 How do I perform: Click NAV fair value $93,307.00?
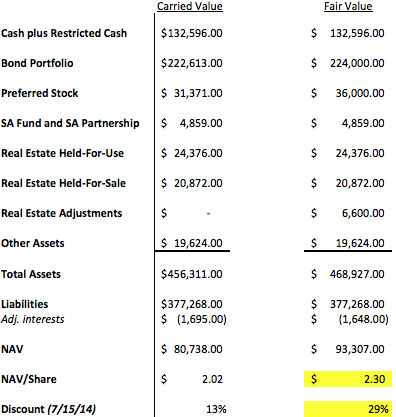pyautogui.click(x=348, y=349)
